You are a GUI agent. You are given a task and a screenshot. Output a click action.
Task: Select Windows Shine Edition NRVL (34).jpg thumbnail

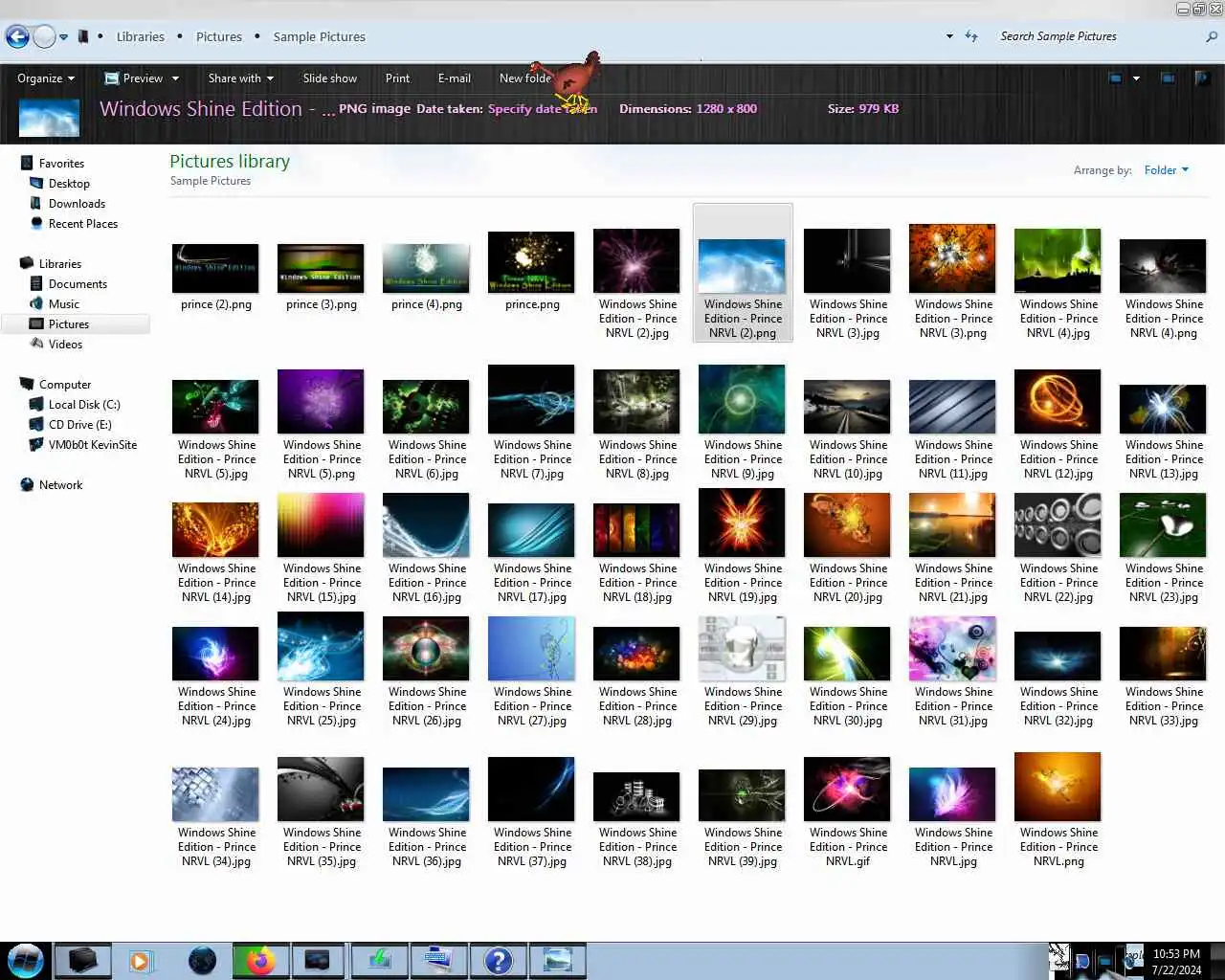point(215,794)
